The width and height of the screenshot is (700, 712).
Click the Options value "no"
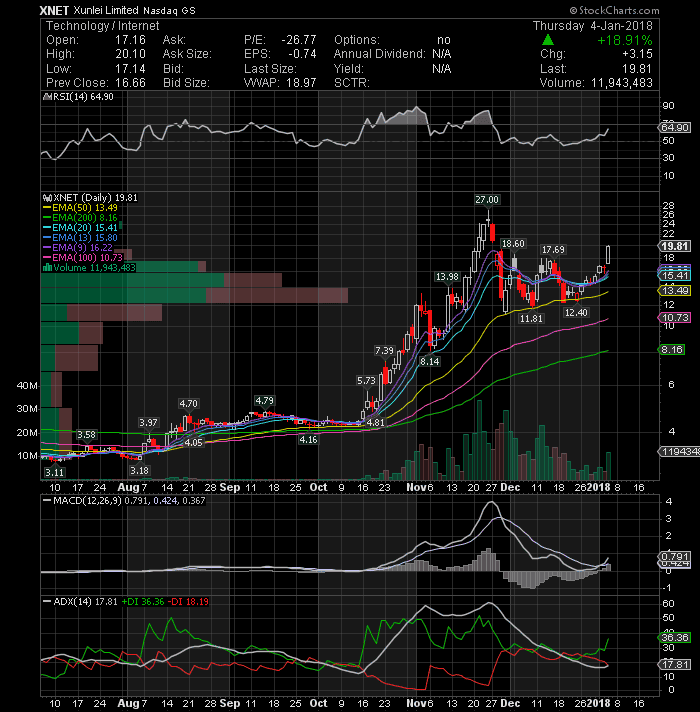(444, 40)
